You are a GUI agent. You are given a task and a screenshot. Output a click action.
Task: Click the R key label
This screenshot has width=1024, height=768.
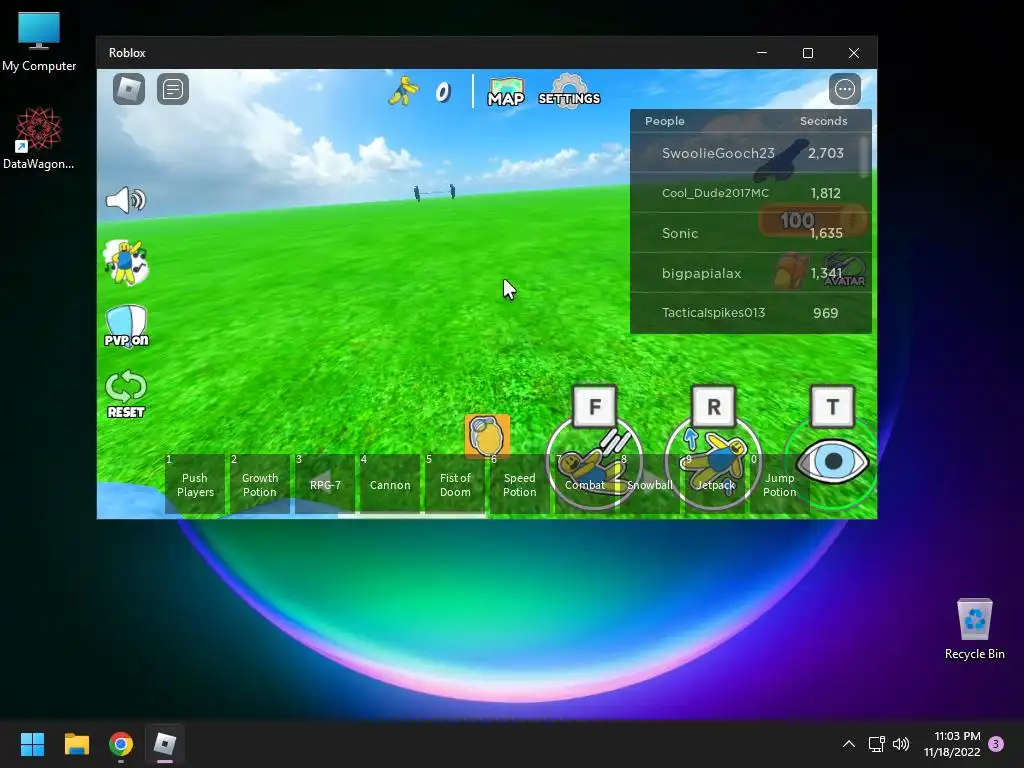[x=713, y=407]
